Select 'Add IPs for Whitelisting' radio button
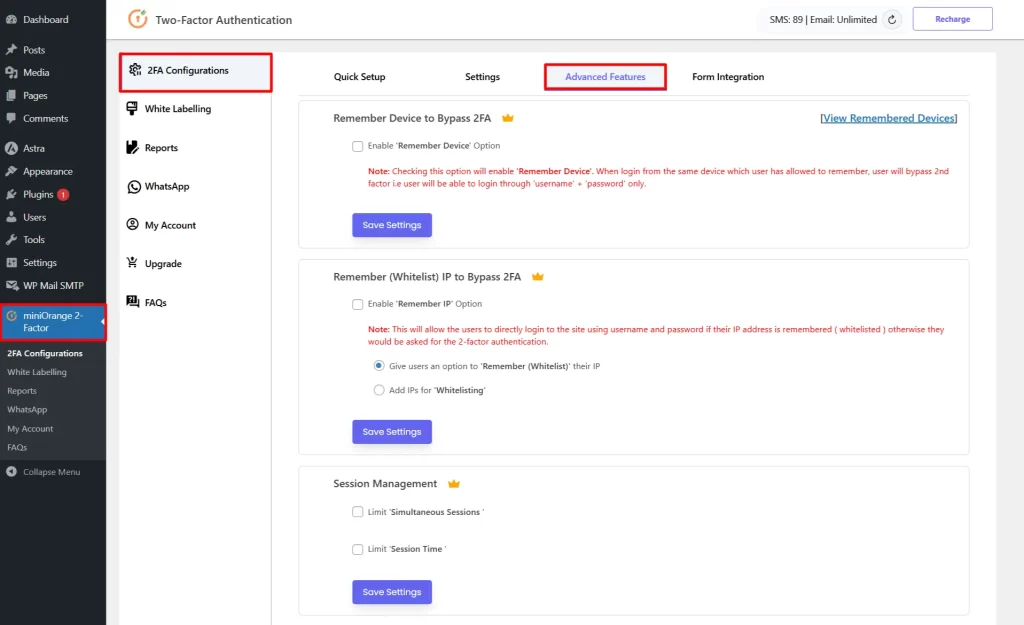Image resolution: width=1024 pixels, height=625 pixels. coord(379,390)
